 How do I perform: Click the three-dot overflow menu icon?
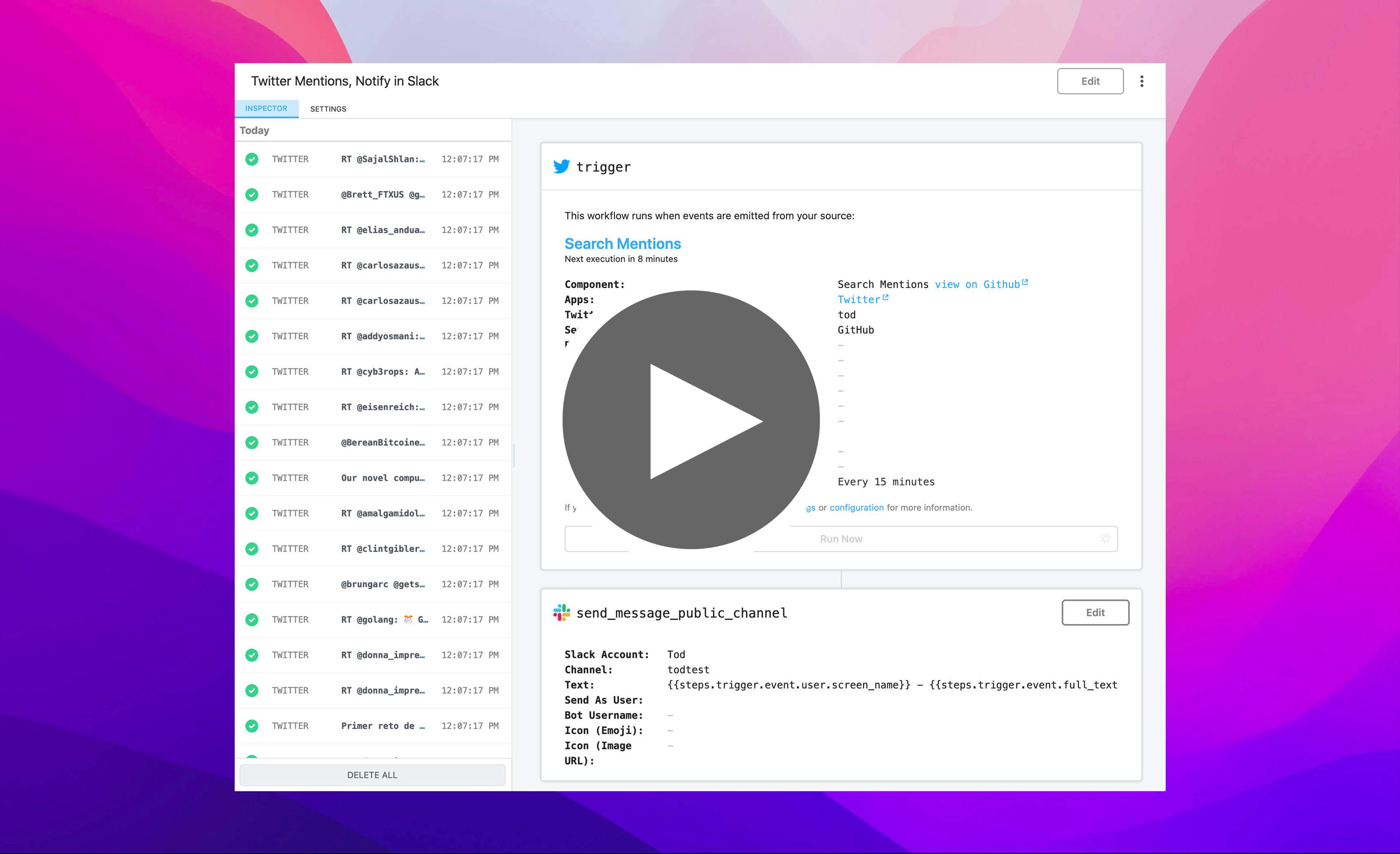(1142, 81)
